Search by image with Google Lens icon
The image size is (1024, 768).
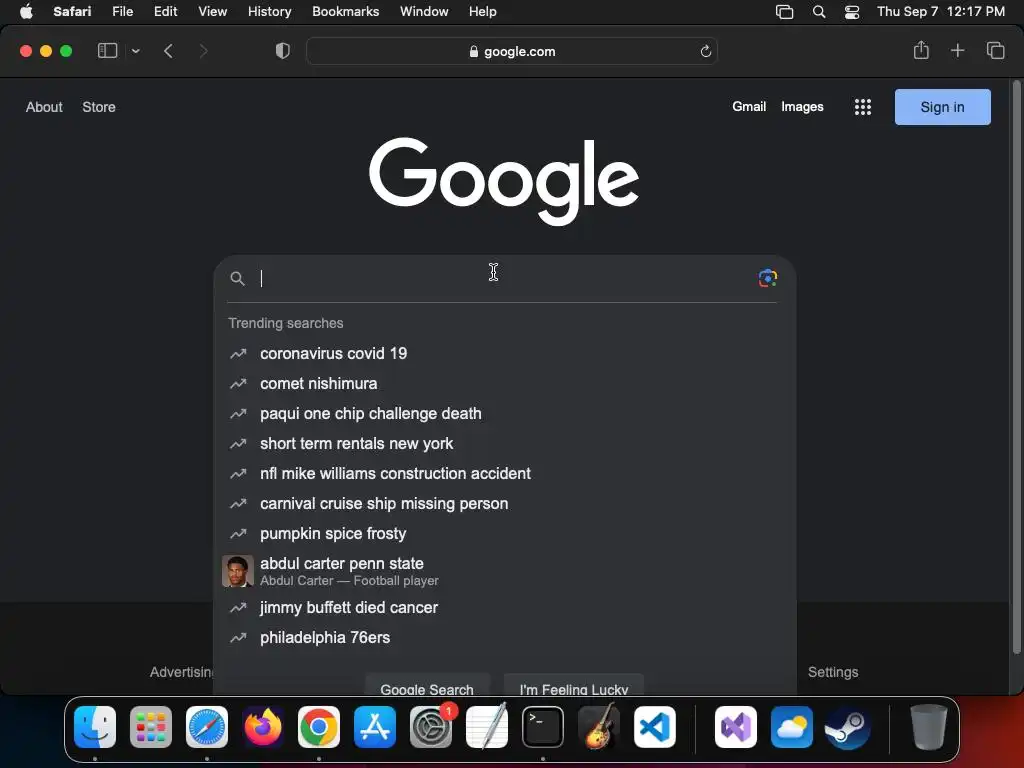click(768, 278)
